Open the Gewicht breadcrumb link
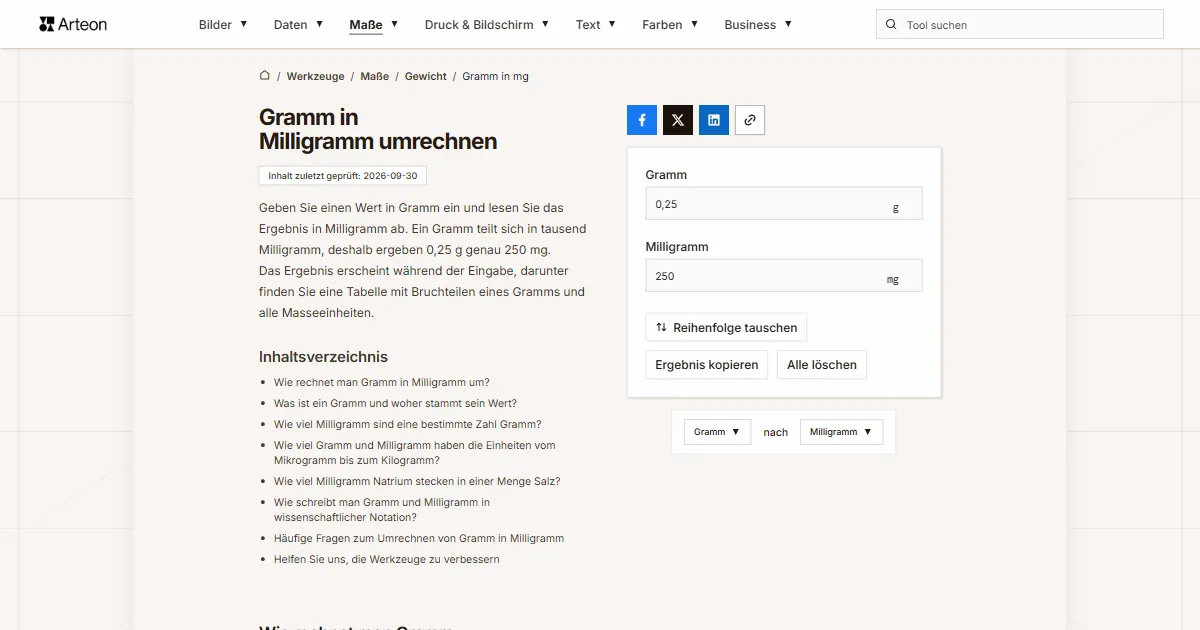This screenshot has height=630, width=1200. click(426, 76)
